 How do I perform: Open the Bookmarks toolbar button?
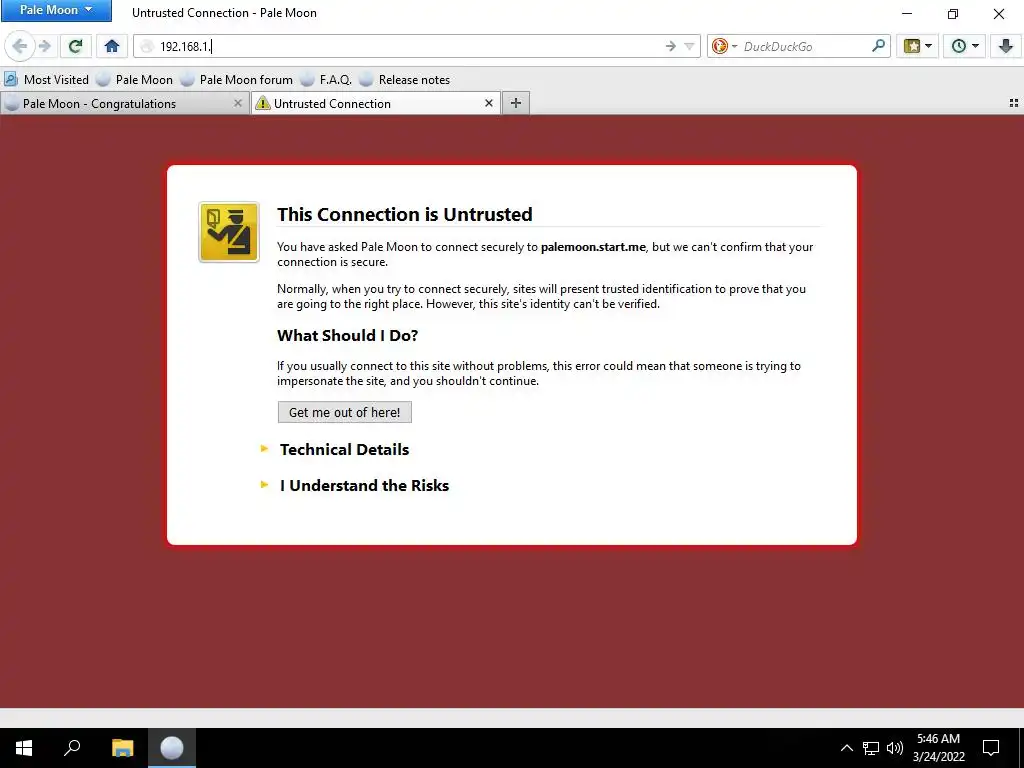click(x=912, y=46)
